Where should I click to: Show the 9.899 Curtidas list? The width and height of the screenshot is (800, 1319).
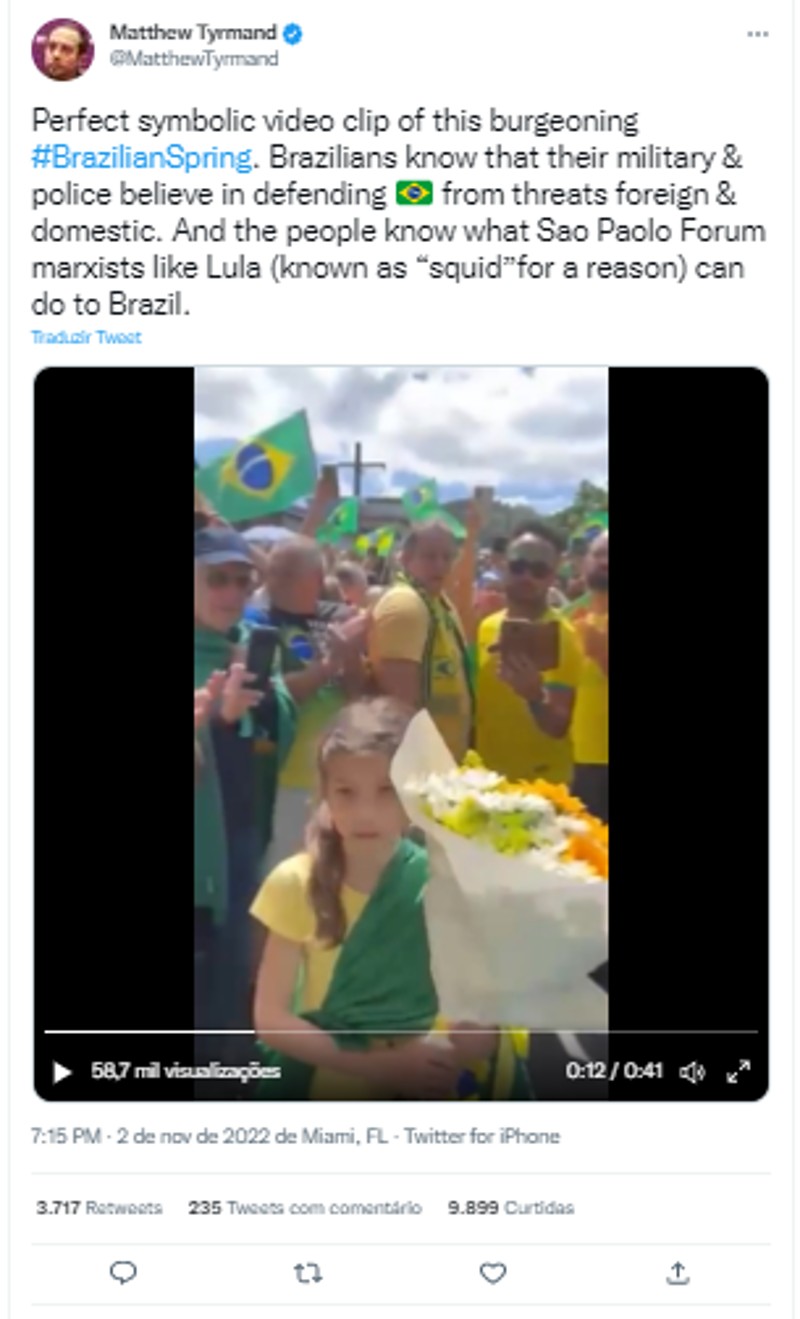pyautogui.click(x=511, y=1208)
